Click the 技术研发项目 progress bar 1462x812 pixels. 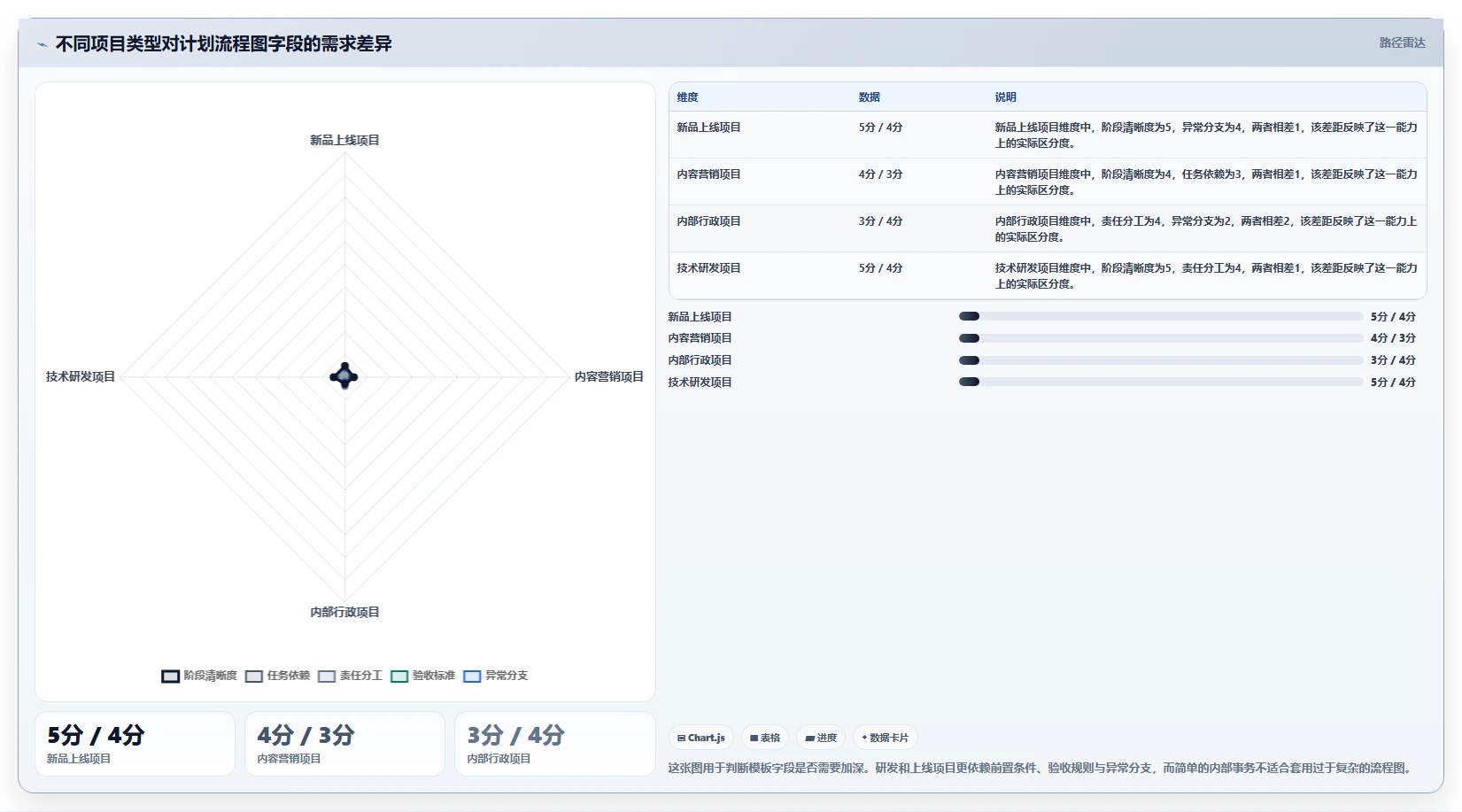tap(1161, 382)
